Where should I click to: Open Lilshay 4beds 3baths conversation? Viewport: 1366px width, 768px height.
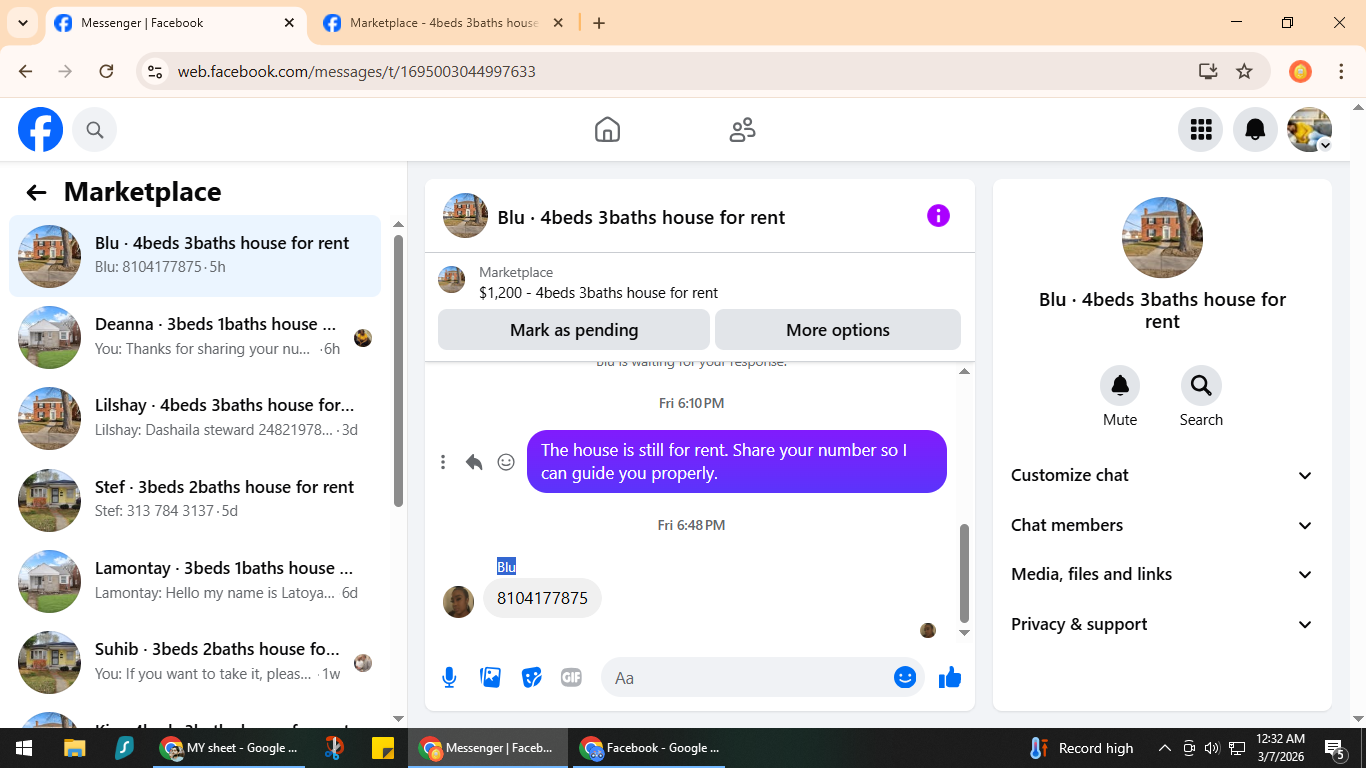tap(195, 418)
